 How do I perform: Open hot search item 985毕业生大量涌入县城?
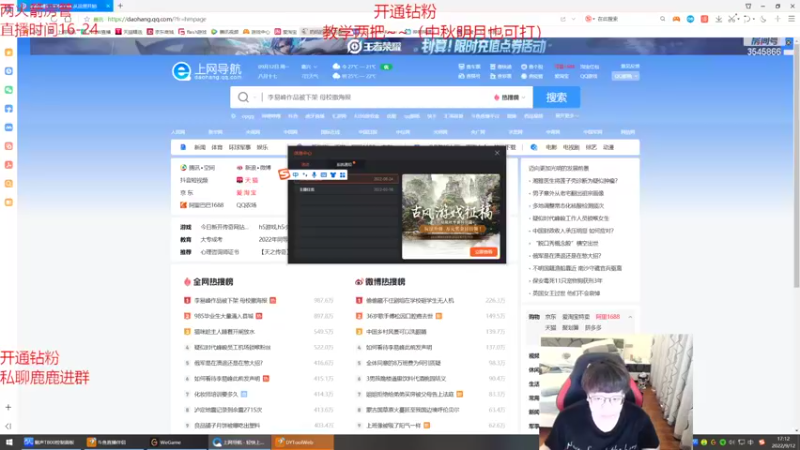point(223,316)
